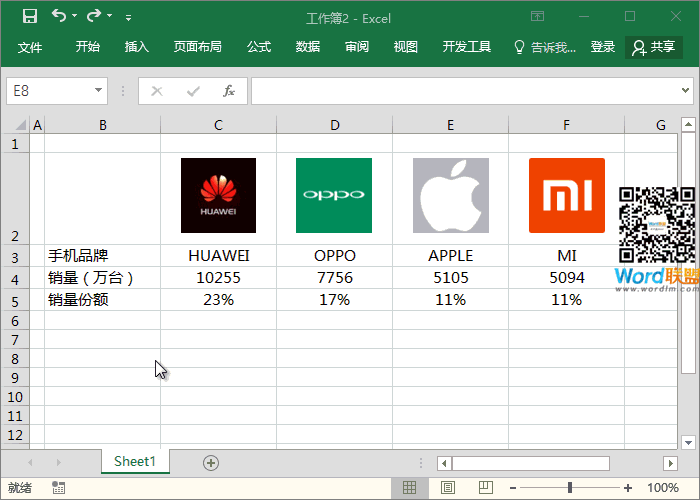Switch to the 插入 ribbon tab
The width and height of the screenshot is (700, 500).
pyautogui.click(x=136, y=46)
